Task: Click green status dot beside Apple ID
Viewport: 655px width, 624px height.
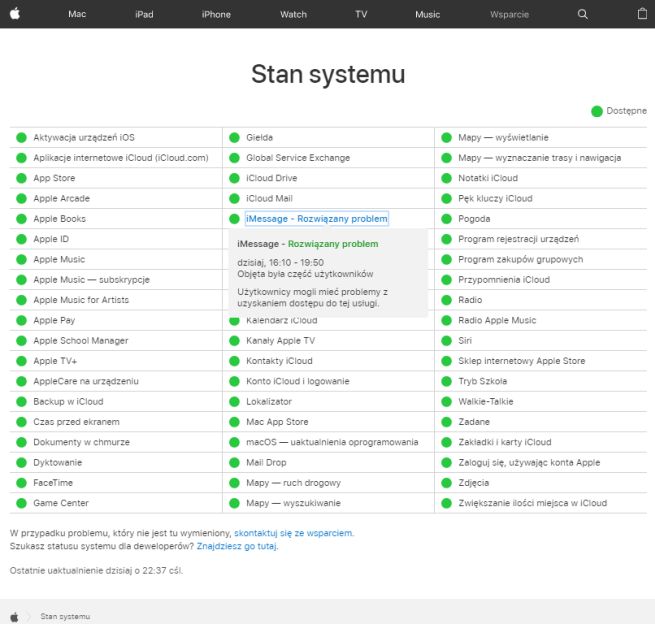Action: (21, 239)
